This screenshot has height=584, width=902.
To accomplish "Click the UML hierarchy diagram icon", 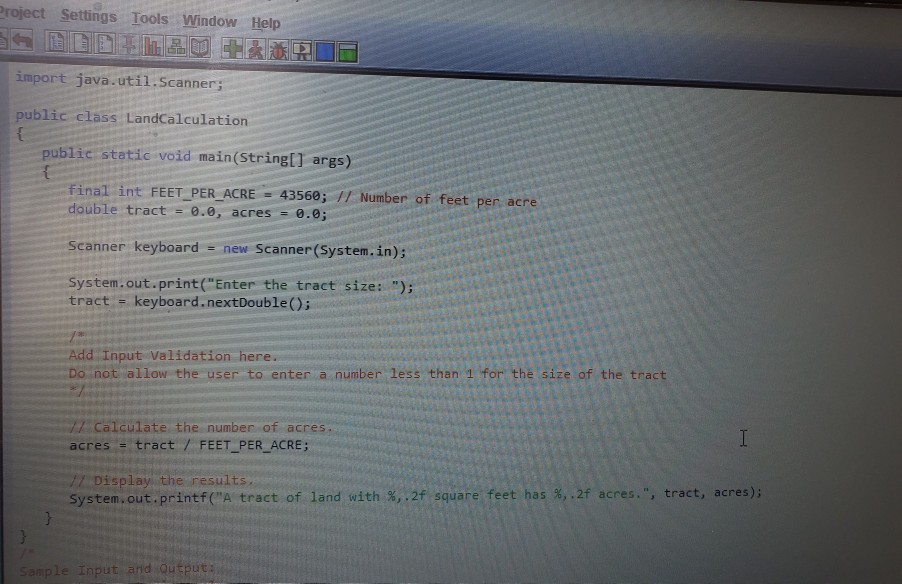I will coord(177,49).
